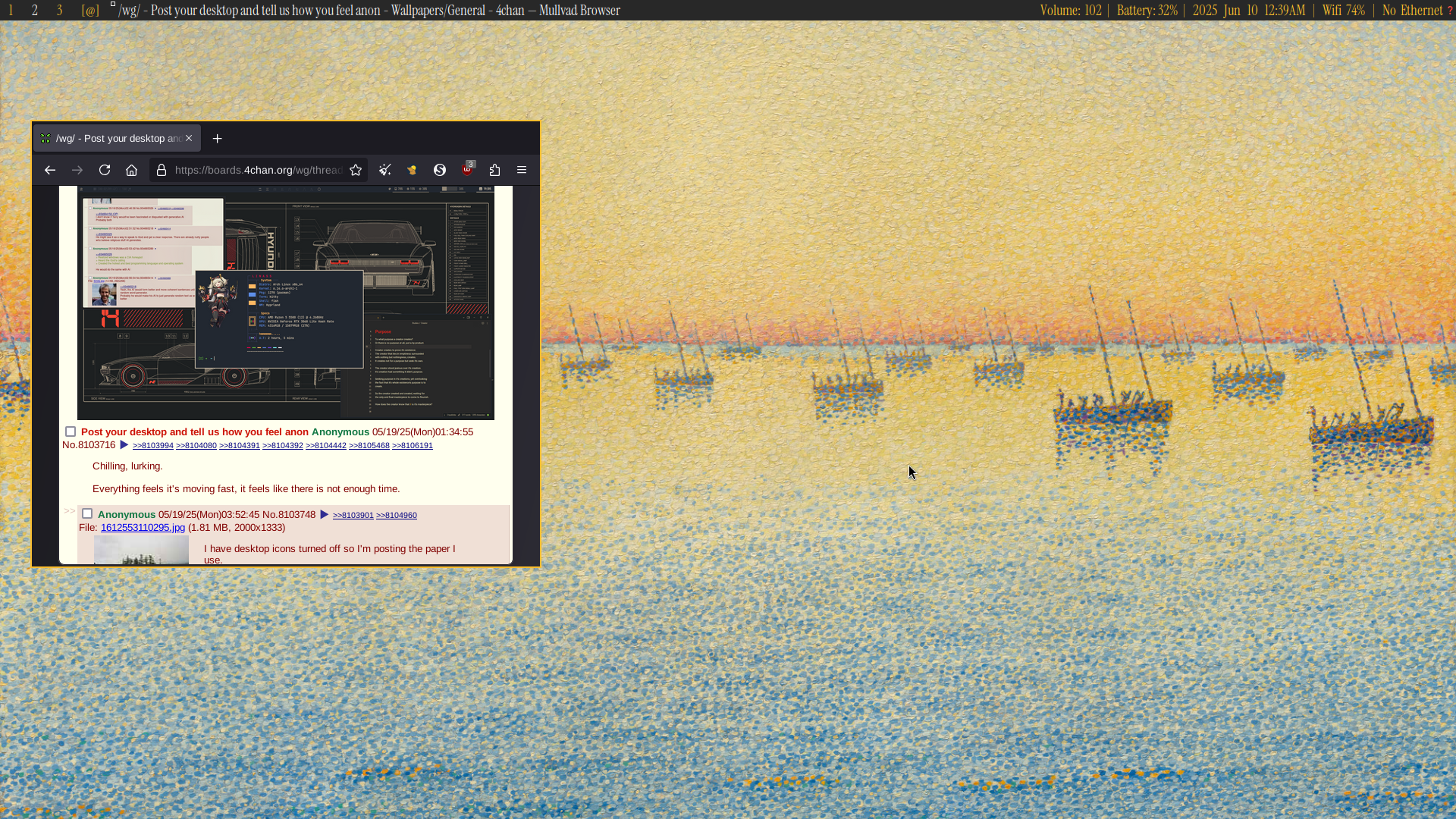Show site security lock info
Screen dimensions: 1456x819
pos(162,170)
